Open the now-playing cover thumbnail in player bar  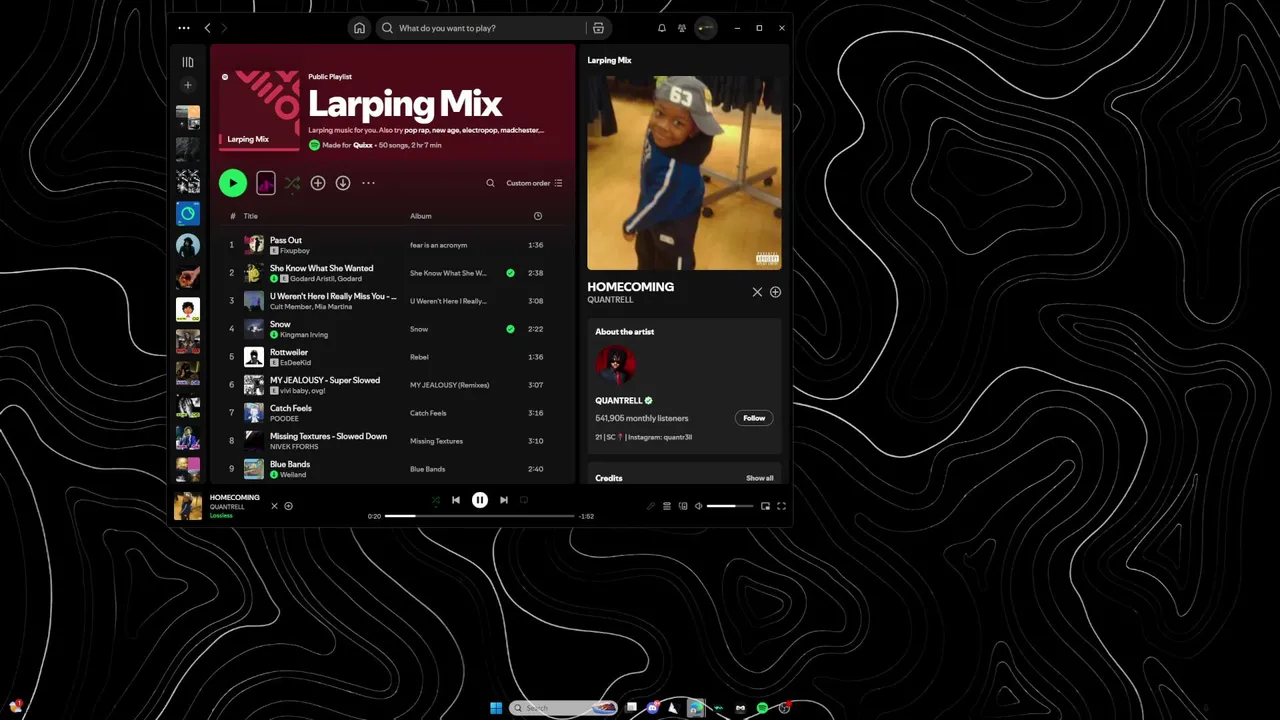[188, 506]
